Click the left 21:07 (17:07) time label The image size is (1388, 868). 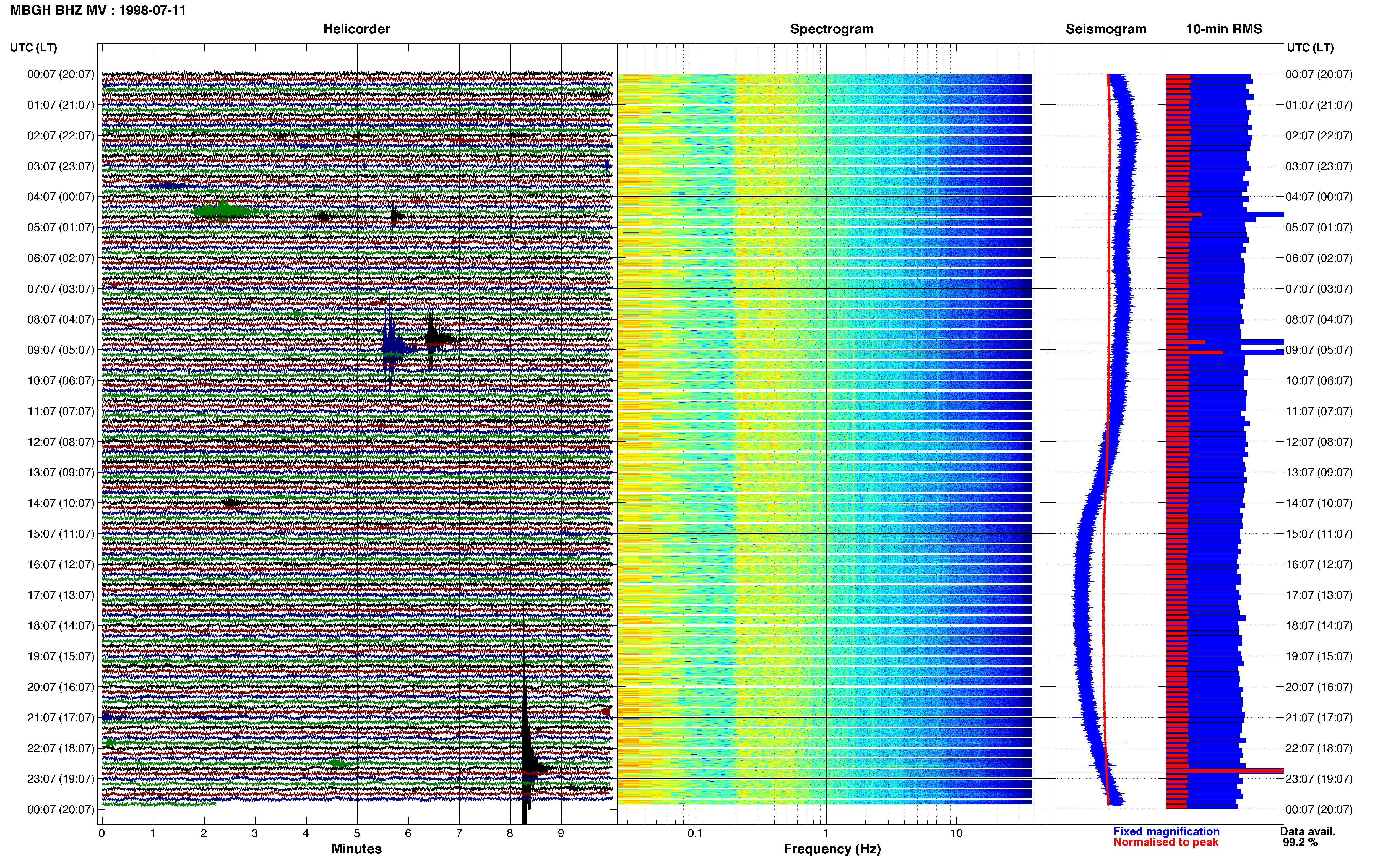coord(61,718)
